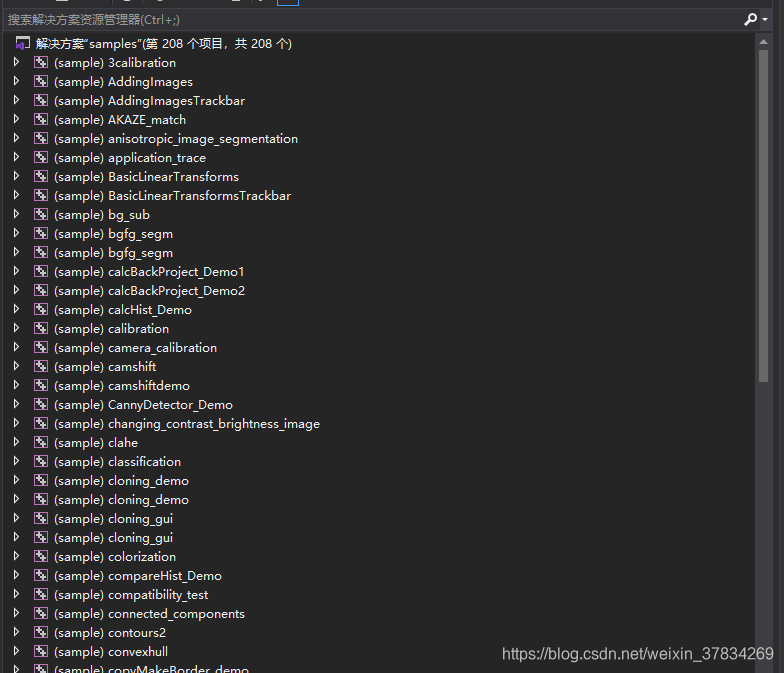This screenshot has height=673, width=784.
Task: Select the '(sample) compareHist_Demo' row text
Action: coord(138,576)
